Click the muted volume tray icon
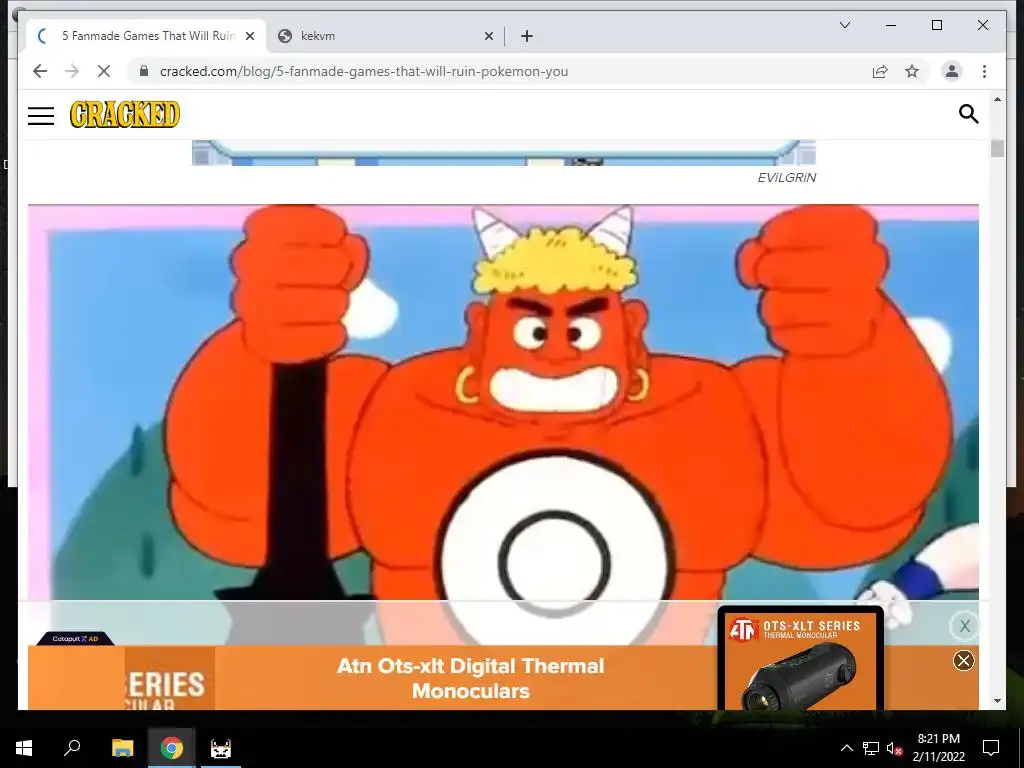 coord(895,748)
